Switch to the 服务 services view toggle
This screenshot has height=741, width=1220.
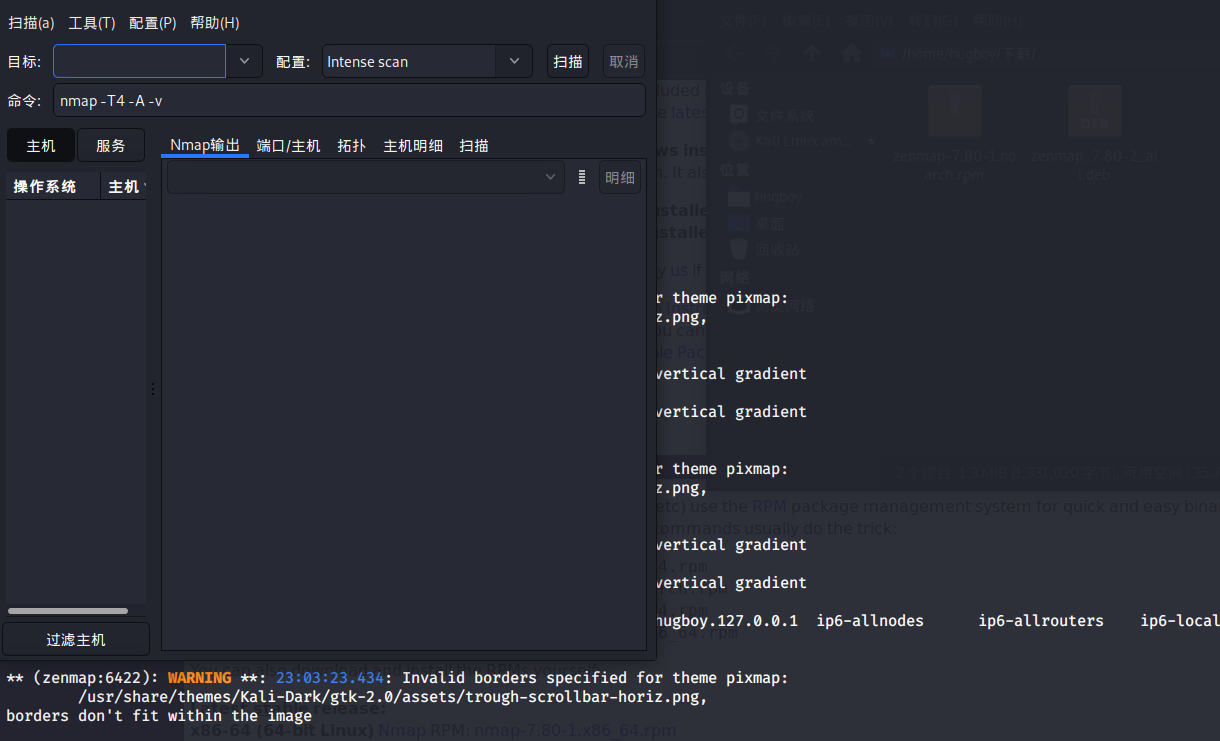[110, 145]
